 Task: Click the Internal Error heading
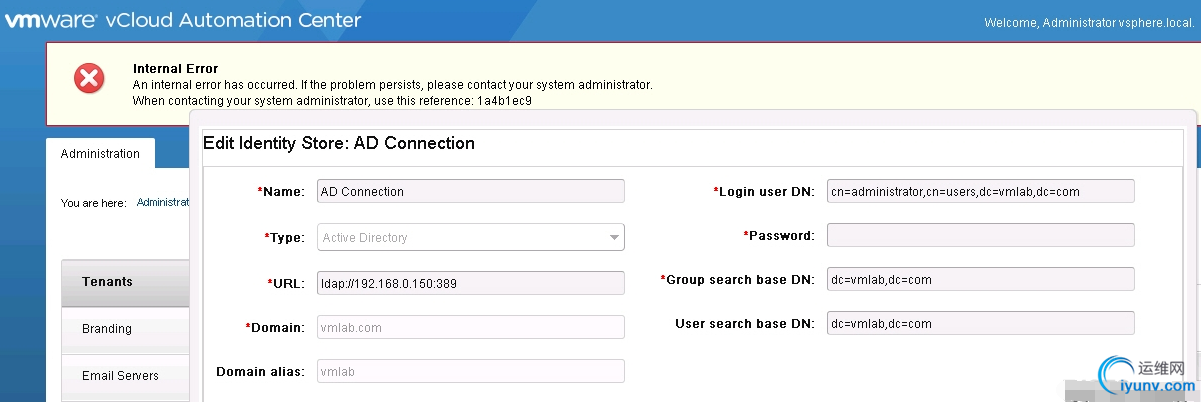pyautogui.click(x=175, y=69)
